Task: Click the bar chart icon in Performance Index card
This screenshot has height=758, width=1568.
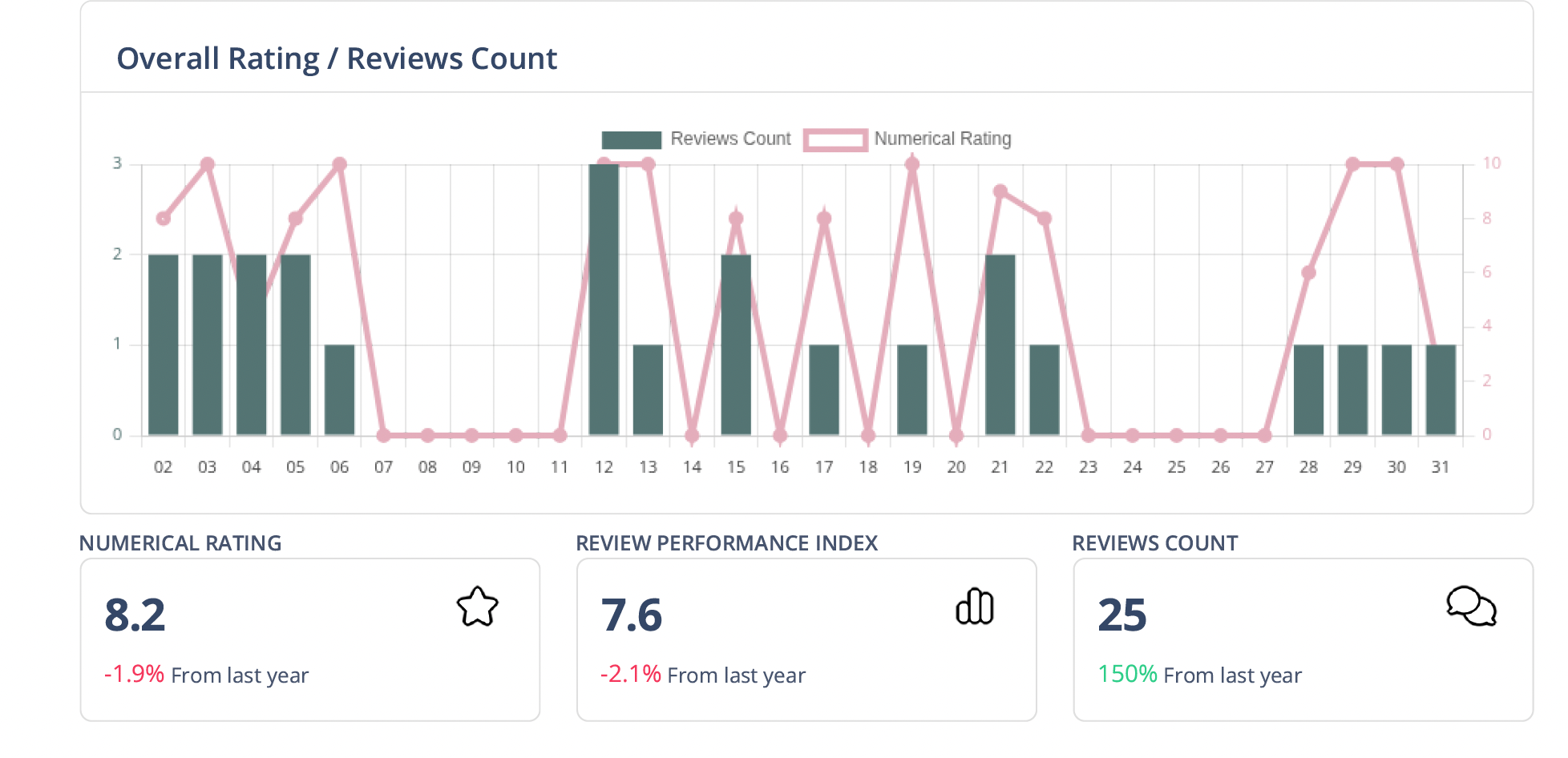Action: pos(974,607)
